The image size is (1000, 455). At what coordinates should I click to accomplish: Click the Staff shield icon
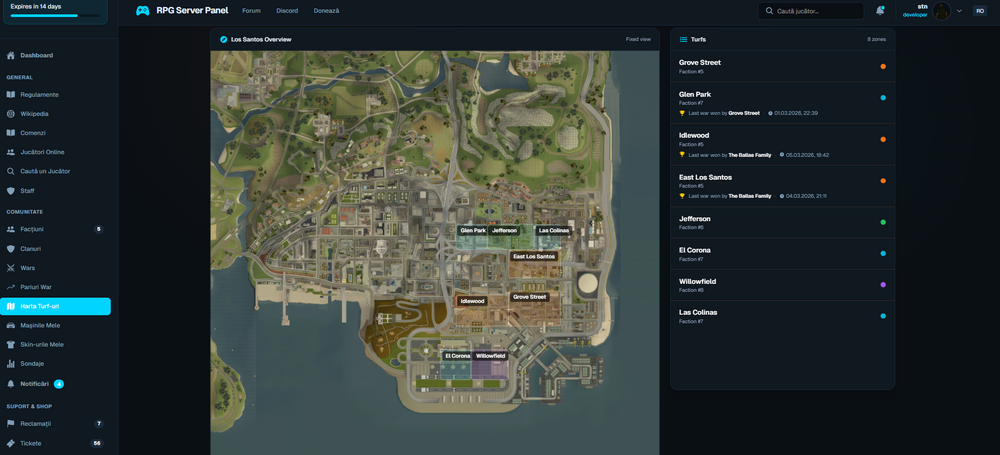pos(11,191)
